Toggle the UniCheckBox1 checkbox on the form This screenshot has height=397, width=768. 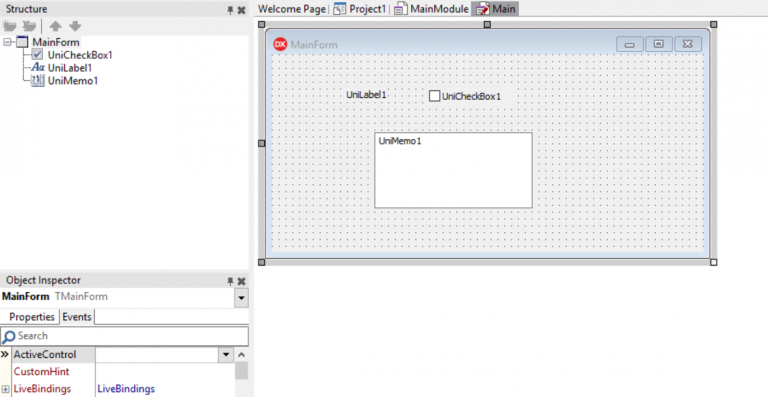(x=434, y=96)
